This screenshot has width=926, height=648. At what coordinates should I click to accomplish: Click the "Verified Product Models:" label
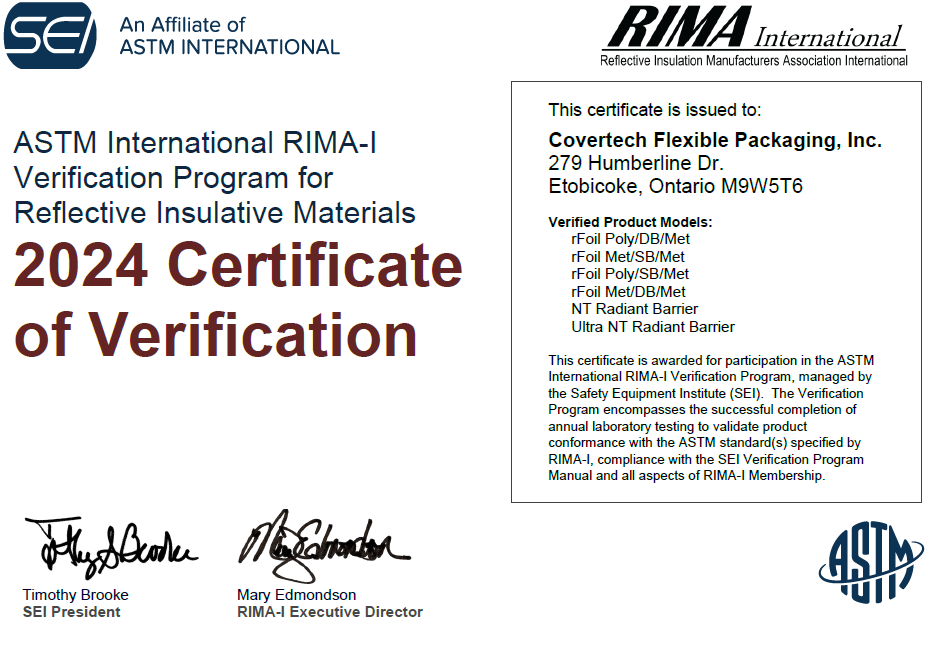point(630,222)
